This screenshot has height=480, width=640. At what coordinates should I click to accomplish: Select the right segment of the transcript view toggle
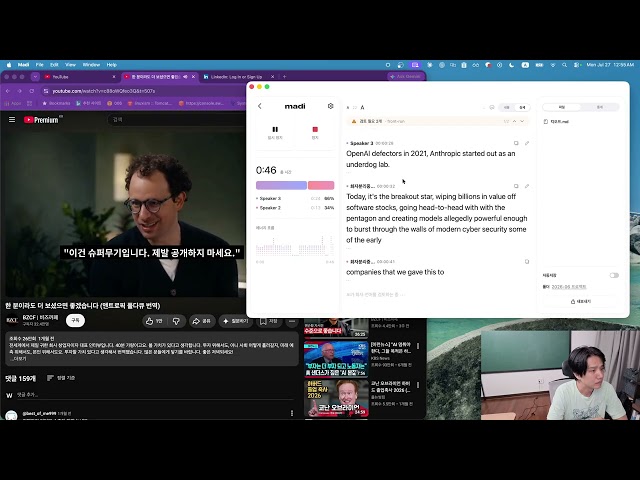click(522, 107)
